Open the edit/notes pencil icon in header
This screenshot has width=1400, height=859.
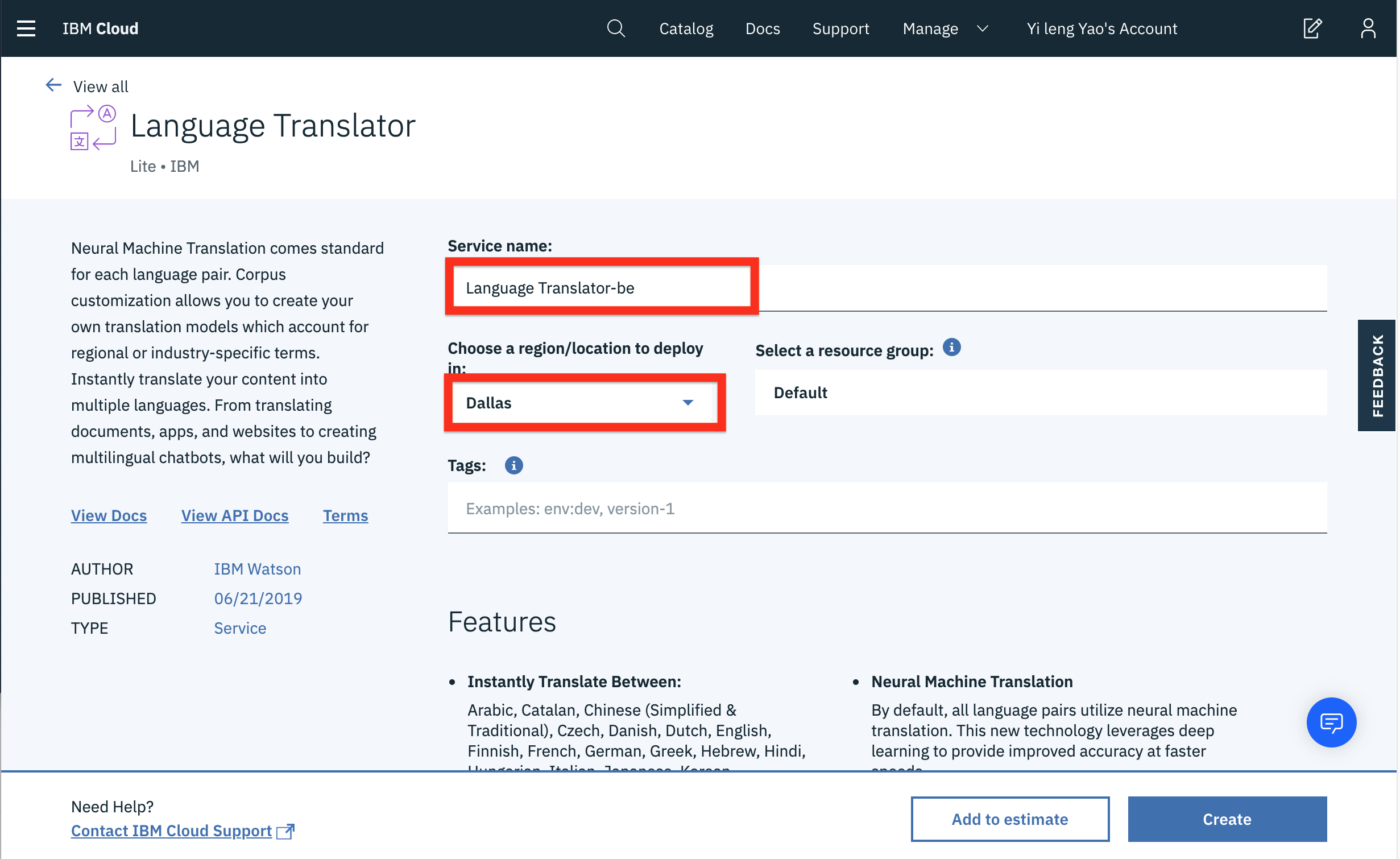click(x=1312, y=28)
